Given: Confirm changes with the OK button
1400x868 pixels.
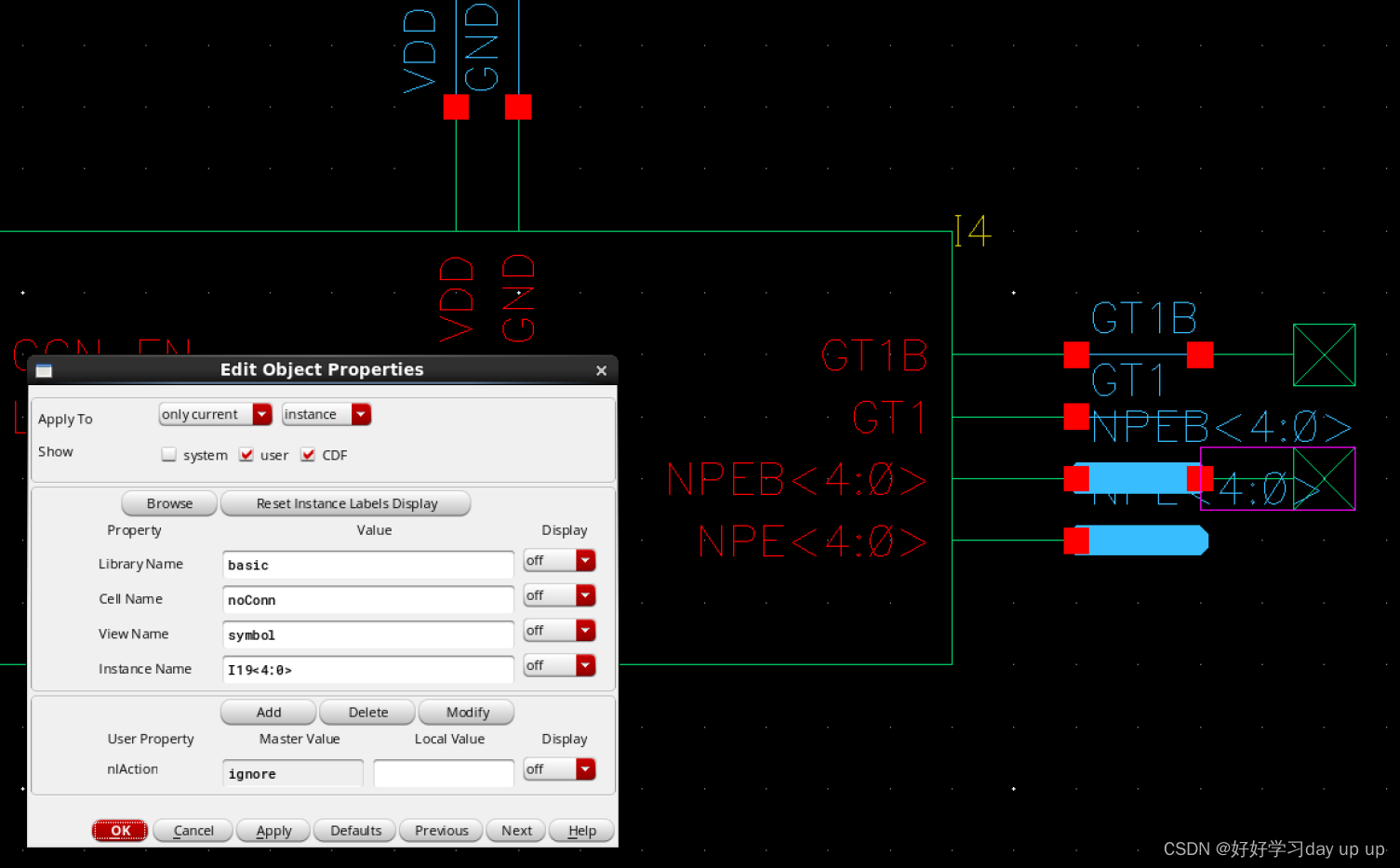Looking at the screenshot, I should pyautogui.click(x=119, y=830).
